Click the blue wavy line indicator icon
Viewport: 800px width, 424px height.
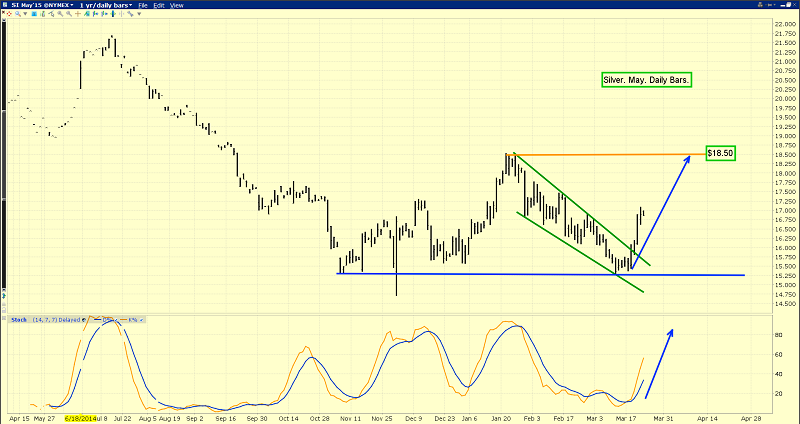(130, 14)
